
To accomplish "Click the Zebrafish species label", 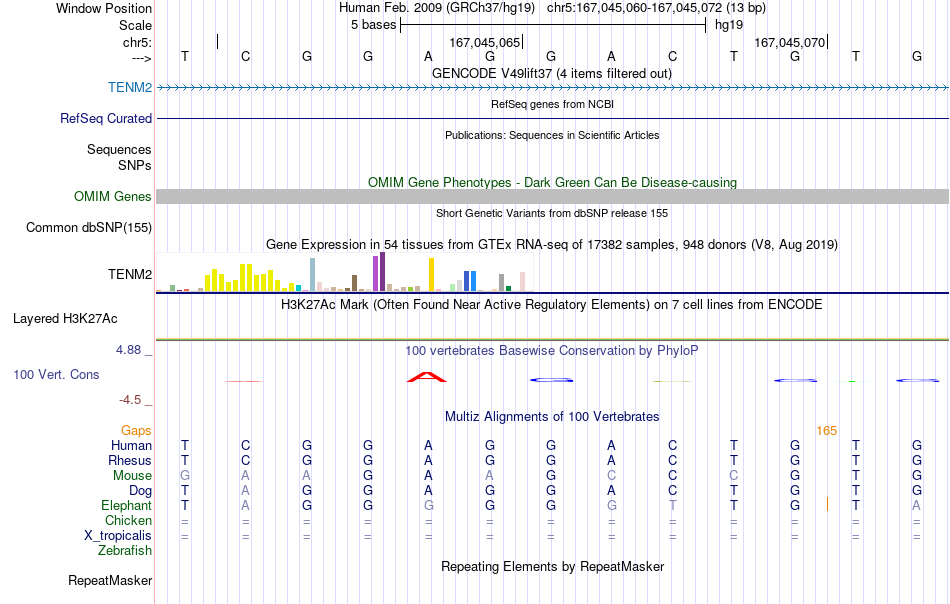I will 125,551.
